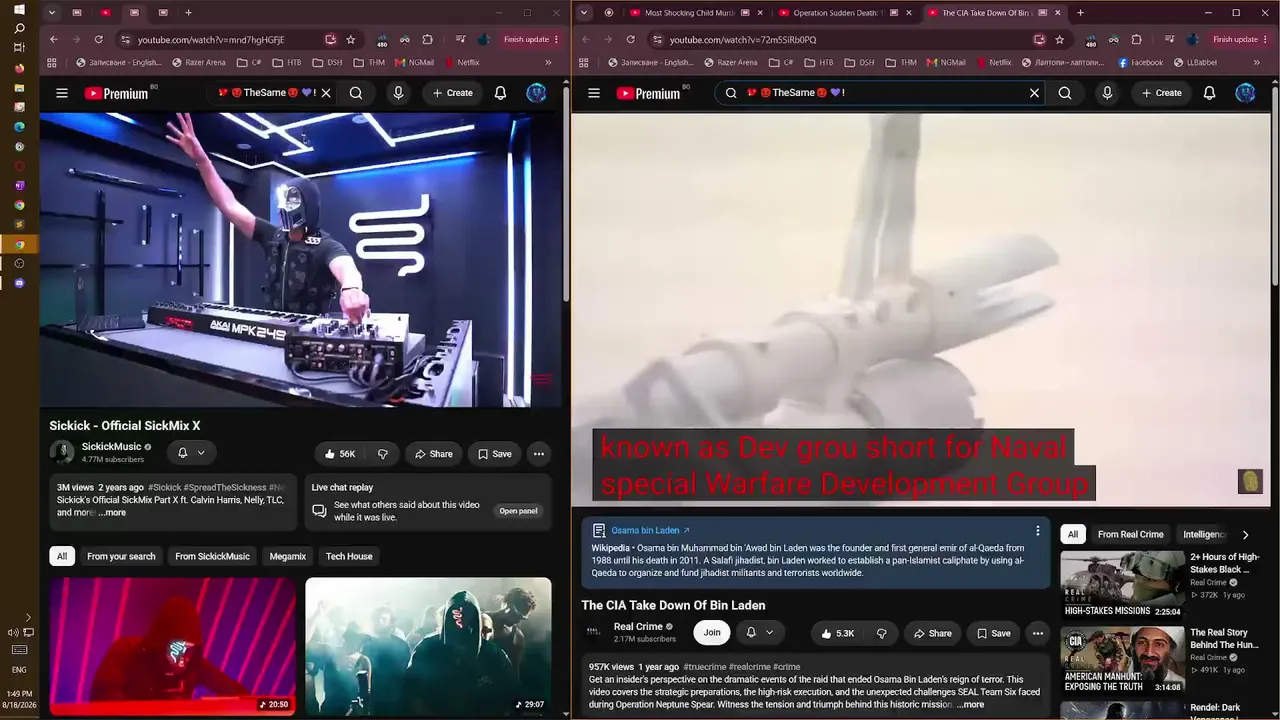The image size is (1280, 720).
Task: Run the search in right YouTube window
Action: [1065, 93]
